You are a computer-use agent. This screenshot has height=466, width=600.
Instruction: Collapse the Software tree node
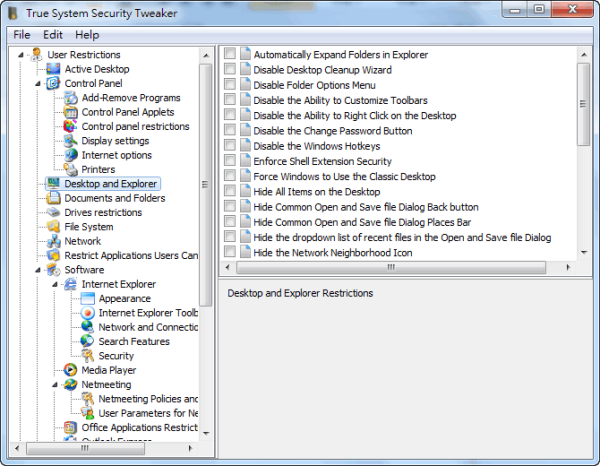coord(38,270)
